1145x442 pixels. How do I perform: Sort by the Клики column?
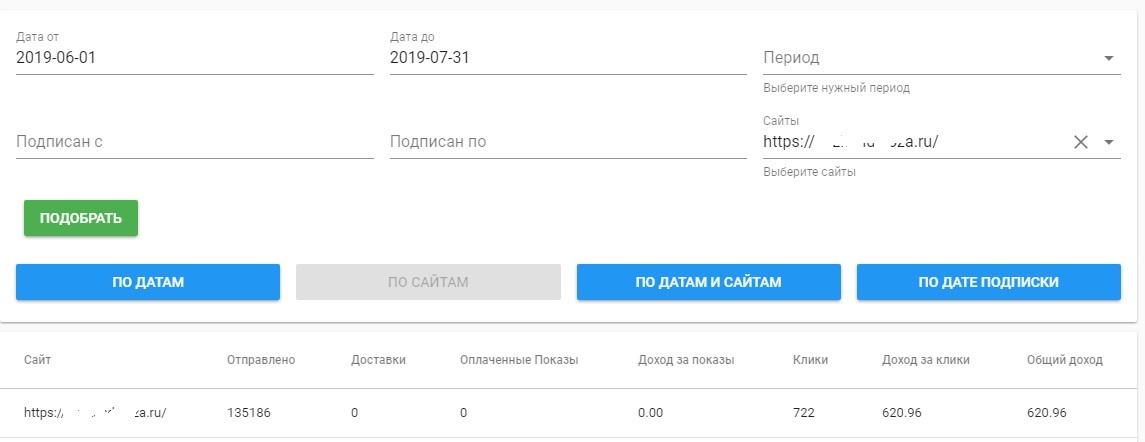pos(810,360)
